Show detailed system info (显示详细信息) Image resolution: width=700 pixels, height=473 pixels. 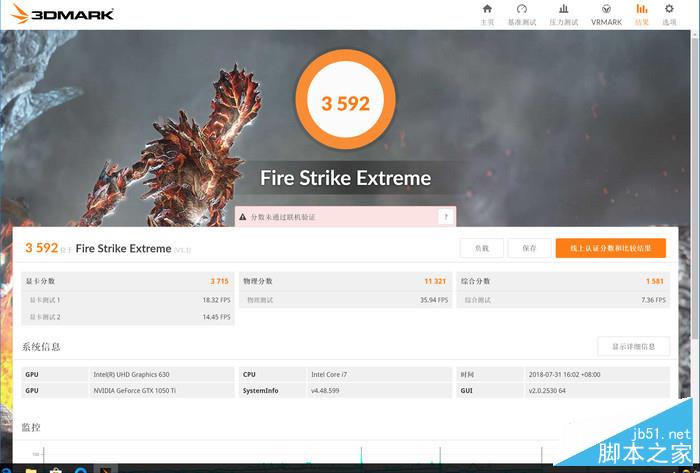click(x=633, y=346)
